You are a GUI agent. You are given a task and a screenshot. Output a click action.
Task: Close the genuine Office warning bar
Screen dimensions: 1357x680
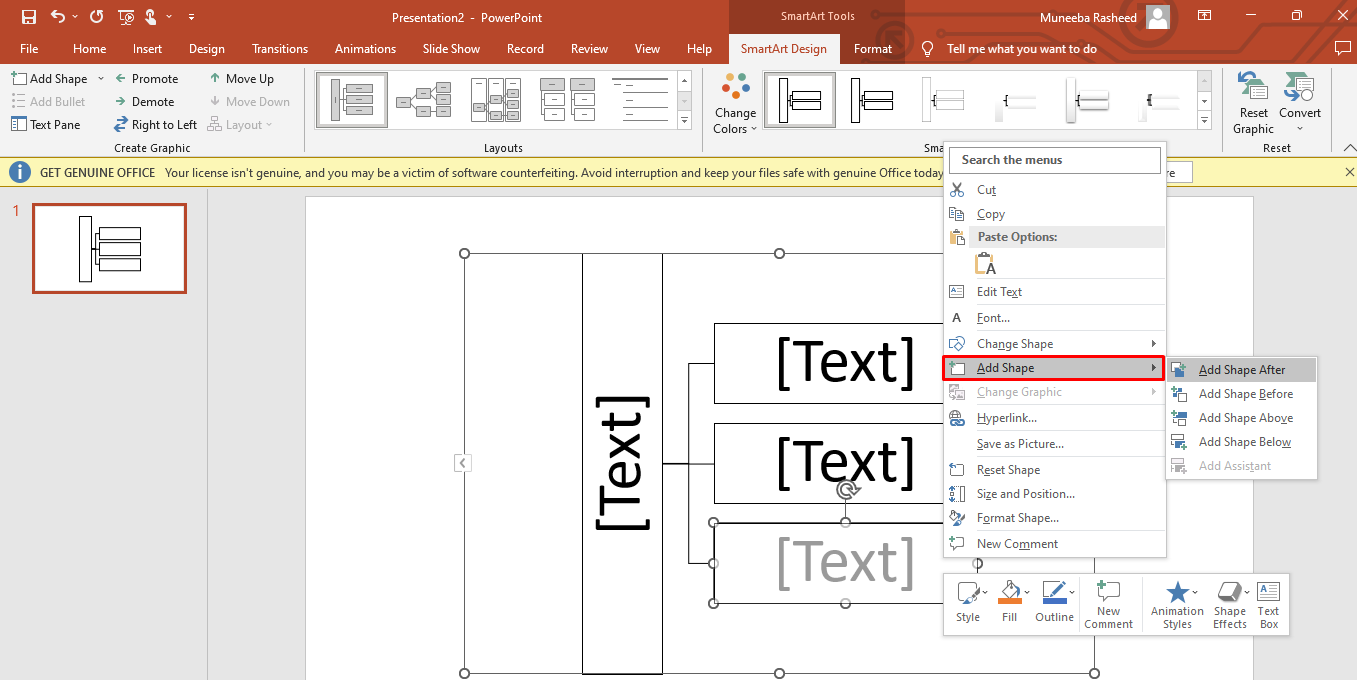[1348, 172]
